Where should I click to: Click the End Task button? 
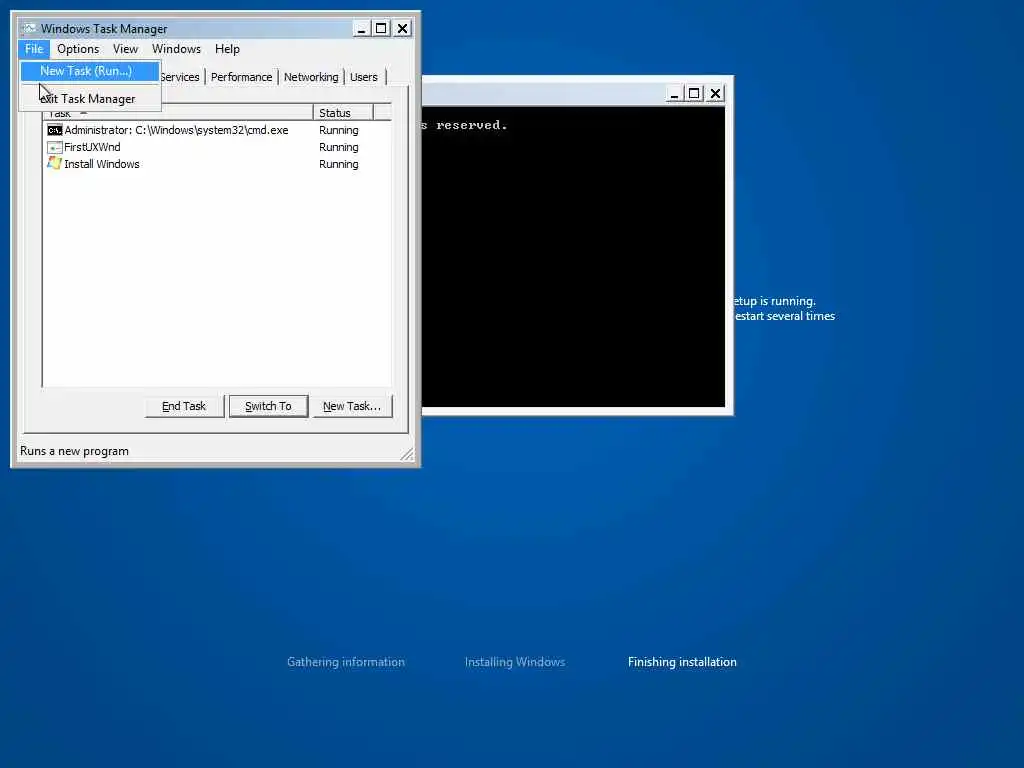pyautogui.click(x=184, y=406)
